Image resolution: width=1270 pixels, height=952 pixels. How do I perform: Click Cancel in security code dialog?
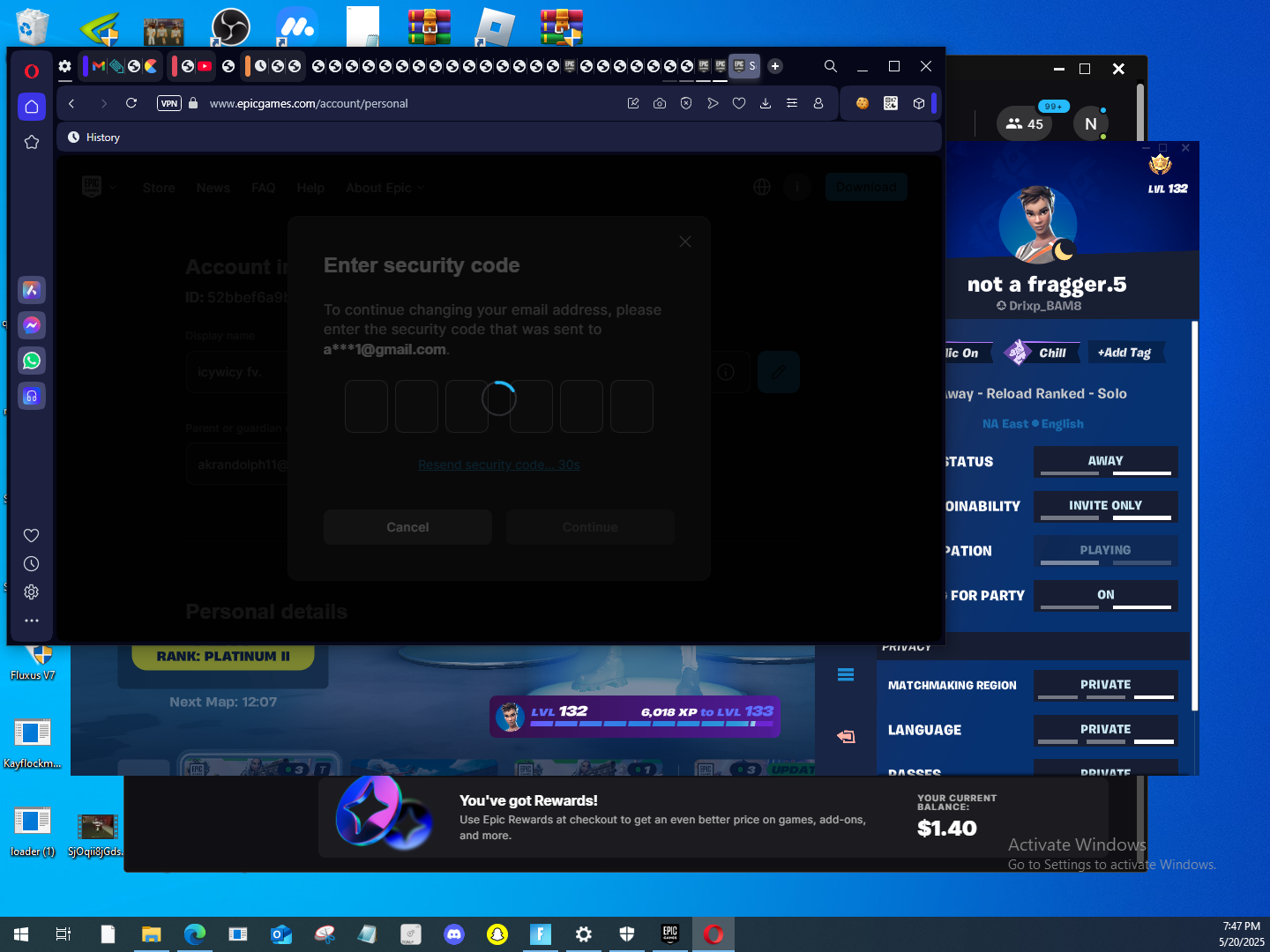click(x=407, y=527)
